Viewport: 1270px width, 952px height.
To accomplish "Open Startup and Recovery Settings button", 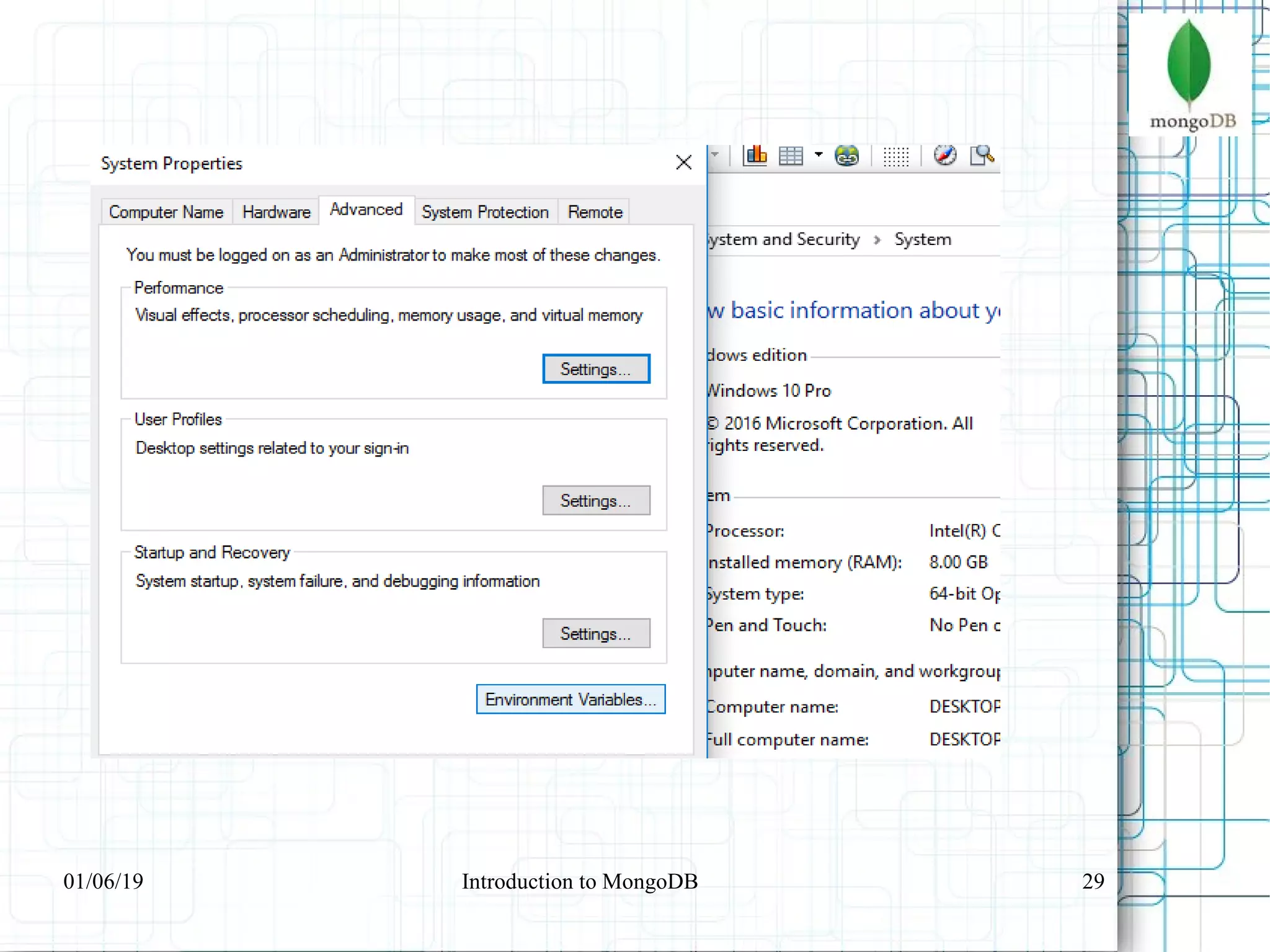I will pyautogui.click(x=595, y=633).
